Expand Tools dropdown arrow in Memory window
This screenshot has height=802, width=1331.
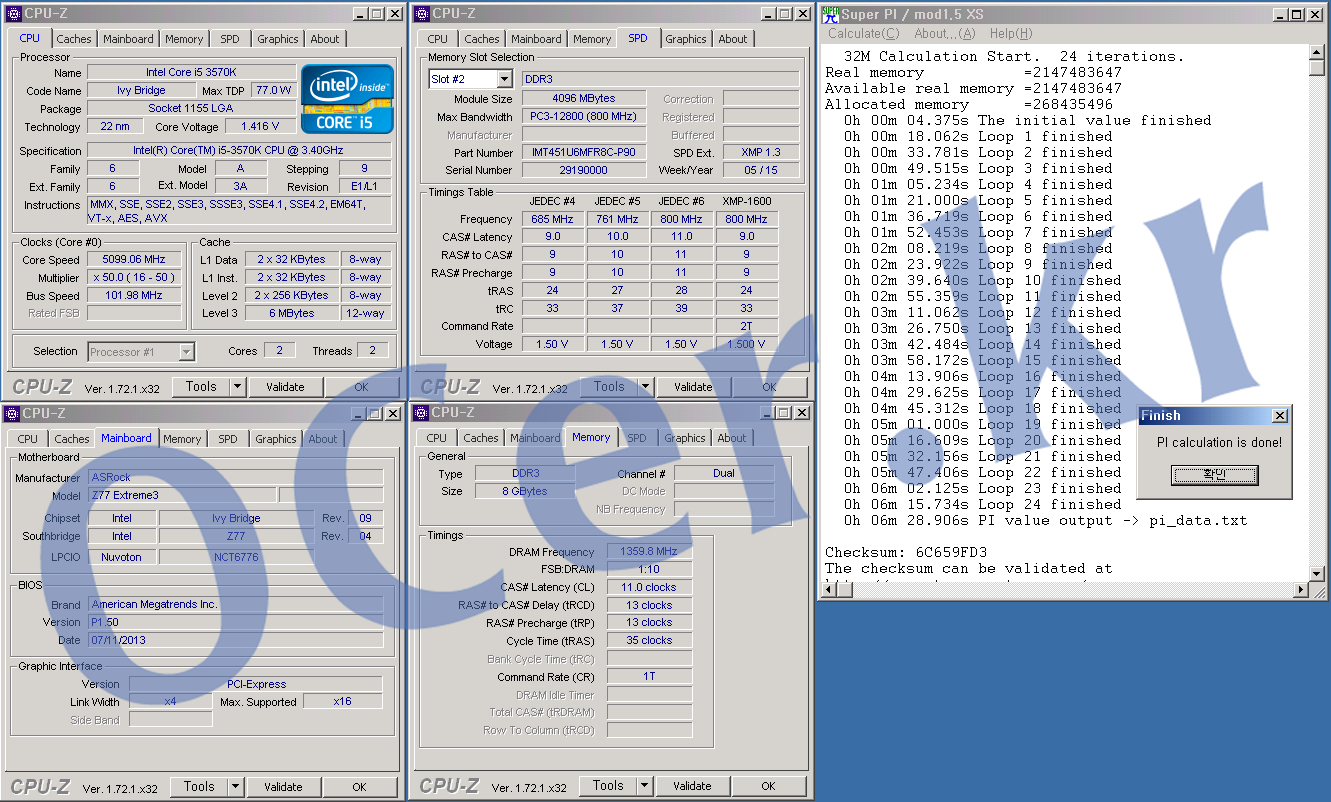644,786
